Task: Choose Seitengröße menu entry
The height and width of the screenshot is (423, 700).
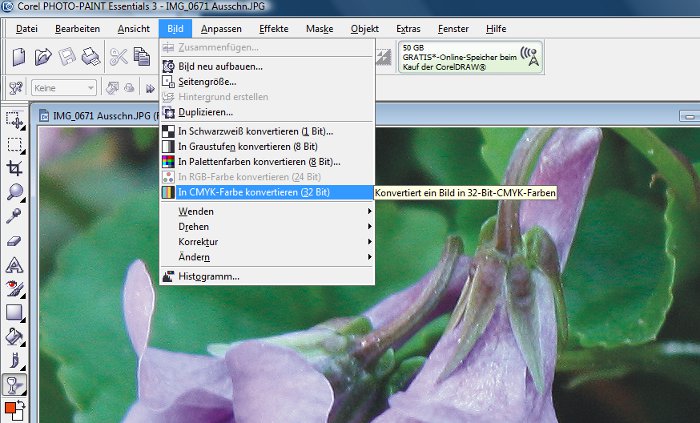Action: tap(267, 82)
